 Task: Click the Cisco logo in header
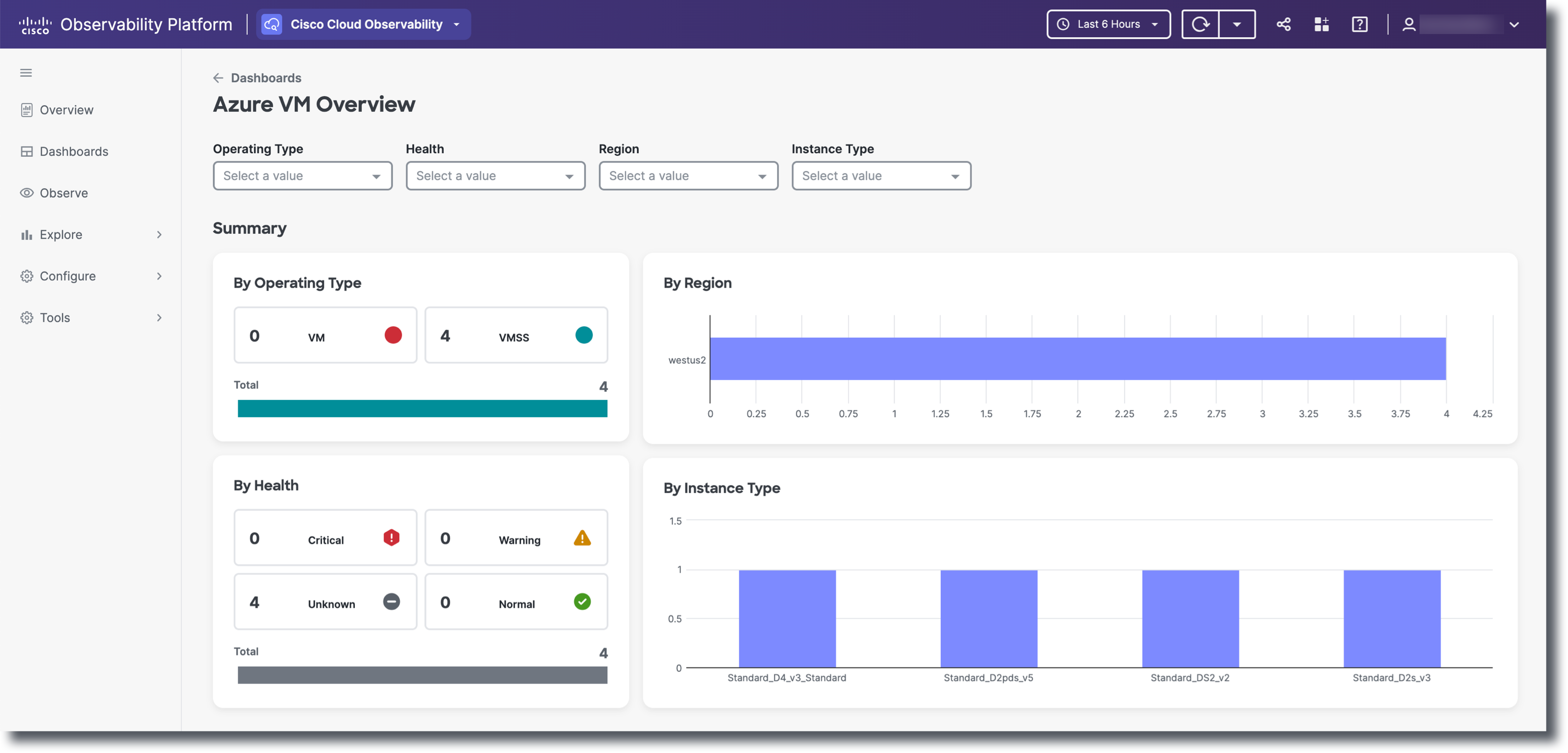(x=34, y=25)
